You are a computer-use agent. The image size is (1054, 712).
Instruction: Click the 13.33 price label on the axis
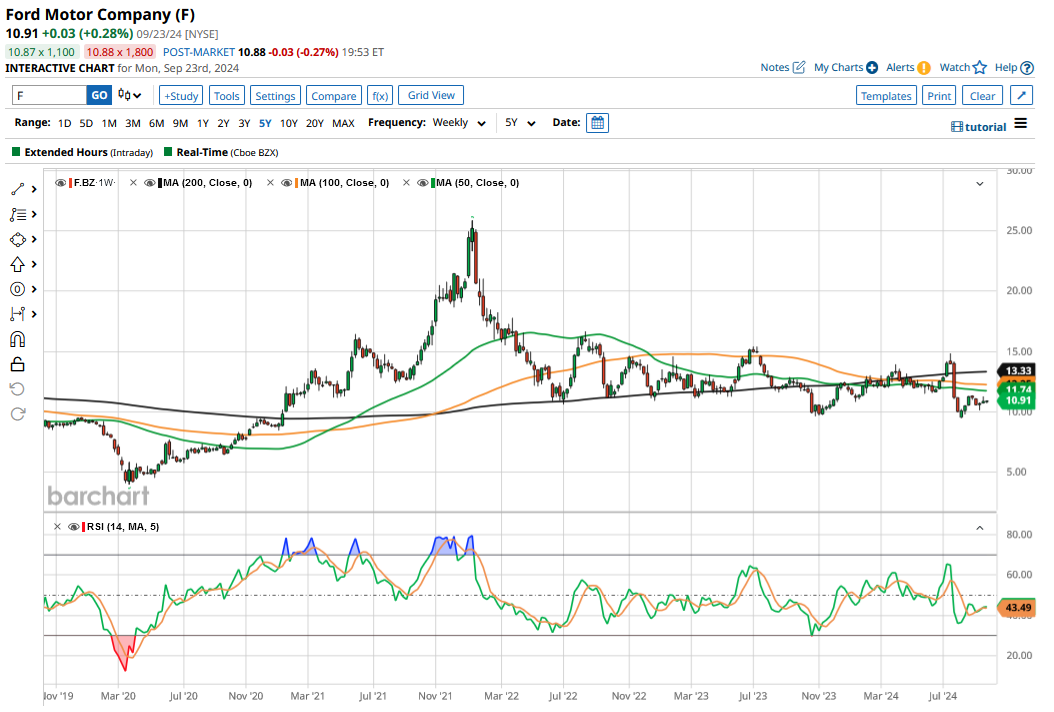(x=1018, y=370)
